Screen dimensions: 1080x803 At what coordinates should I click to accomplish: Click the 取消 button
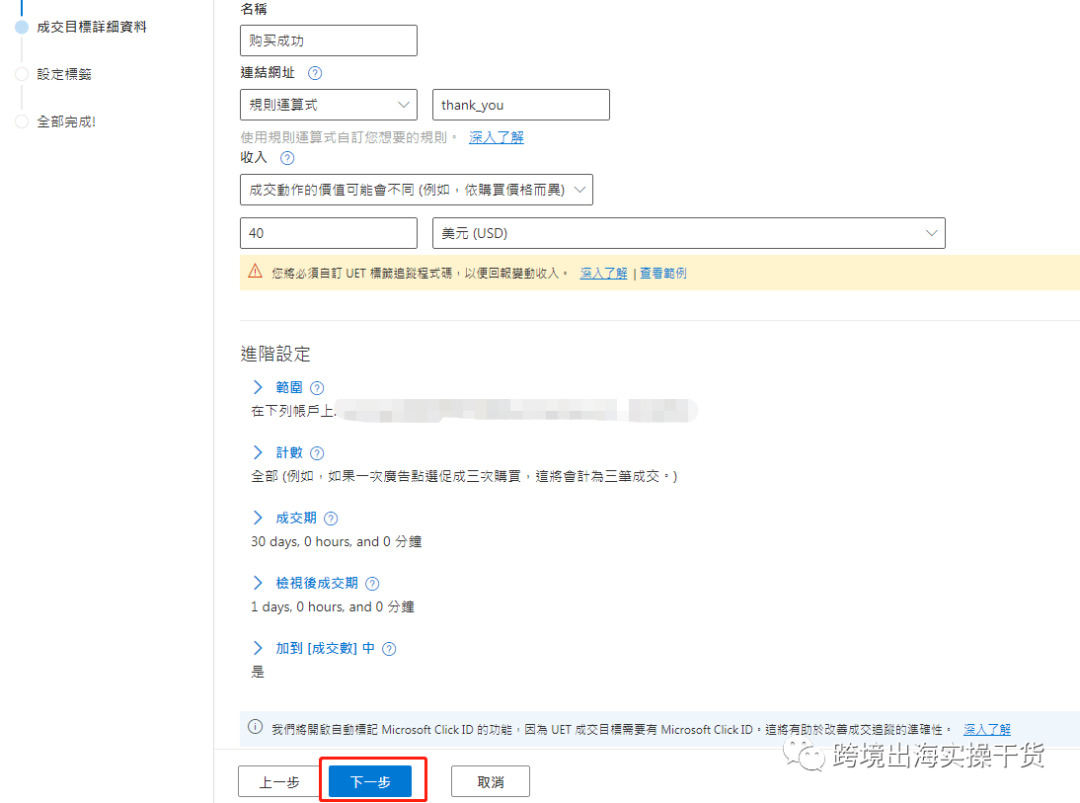tap(490, 781)
